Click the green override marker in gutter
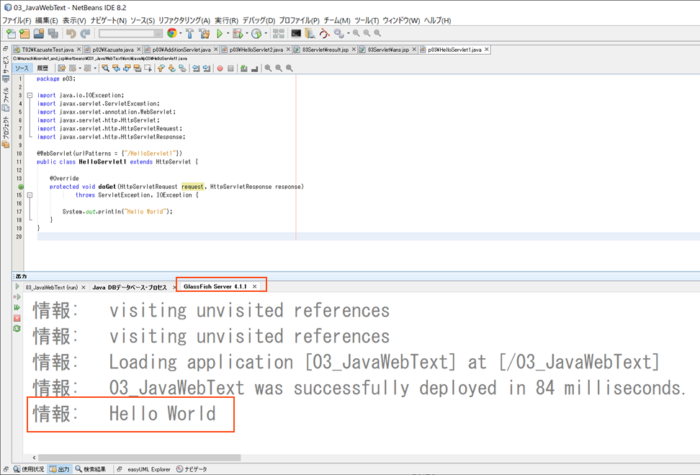This screenshot has width=700, height=475. [21, 187]
